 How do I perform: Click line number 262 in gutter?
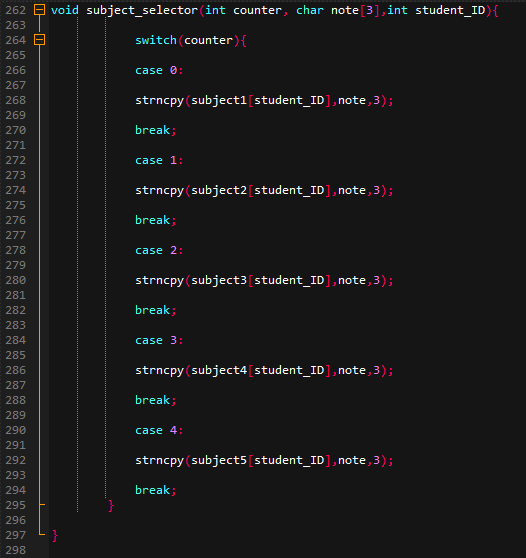tap(16, 10)
